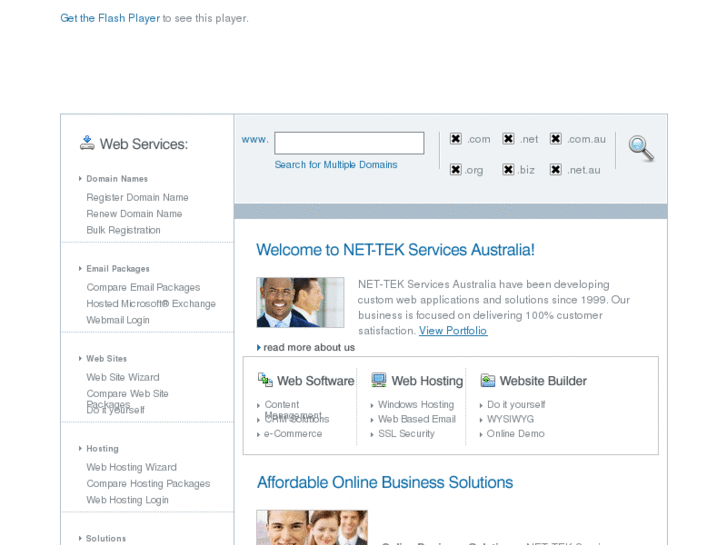The width and height of the screenshot is (727, 545).
Task: Toggle the .biz domain checkbox
Action: (508, 170)
